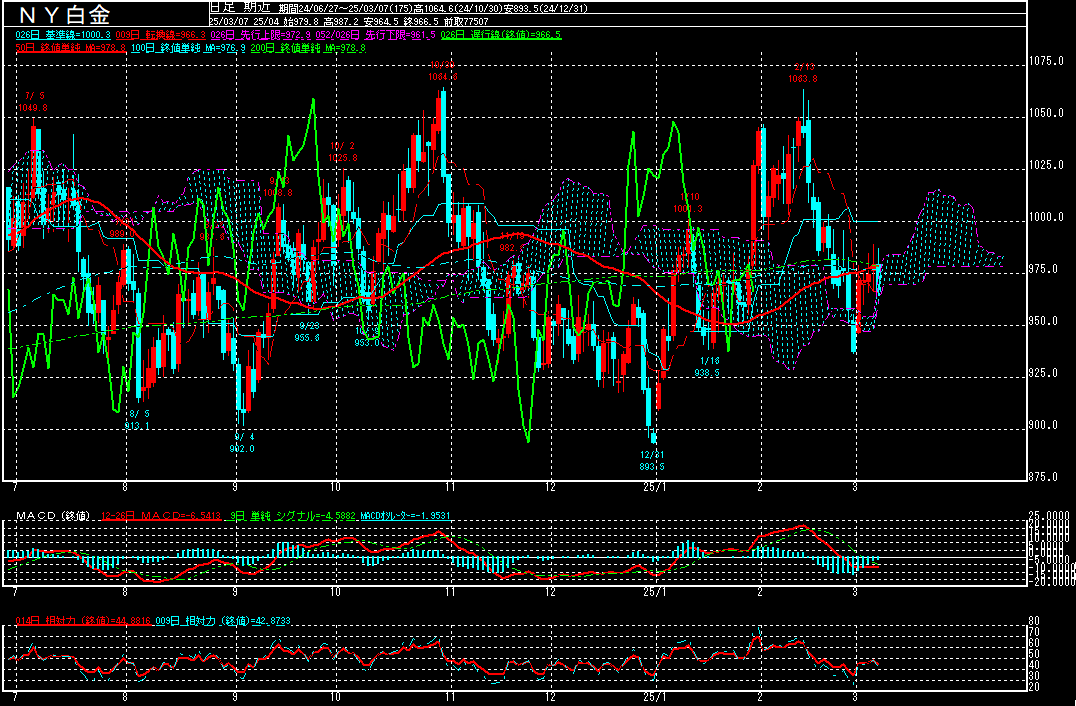The image size is (1076, 706).
Task: Click the 1/16 938.5 annotation
Action: coord(707,366)
